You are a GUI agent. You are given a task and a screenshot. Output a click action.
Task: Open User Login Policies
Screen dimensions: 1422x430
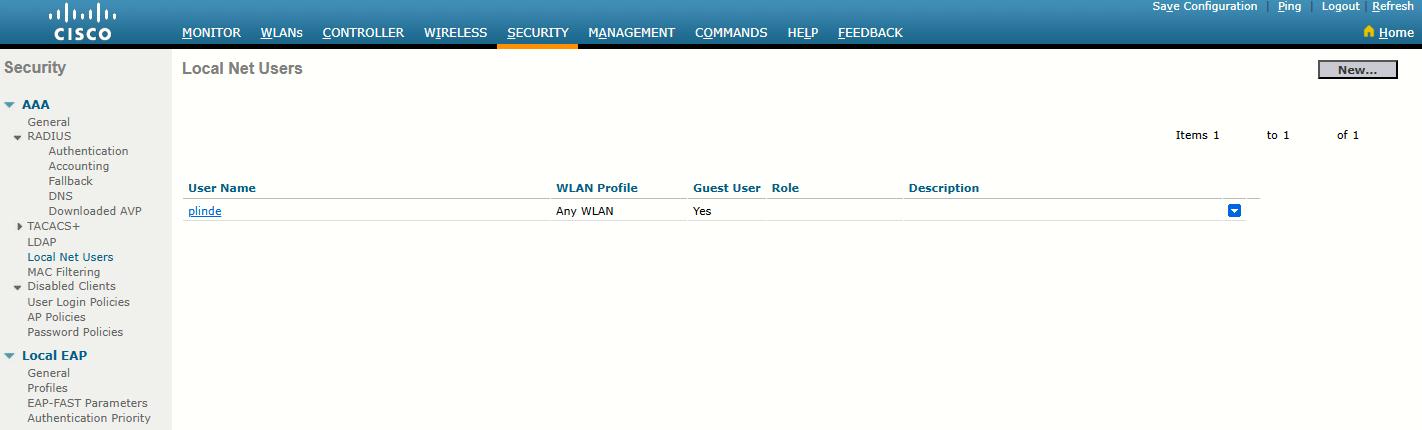point(79,302)
